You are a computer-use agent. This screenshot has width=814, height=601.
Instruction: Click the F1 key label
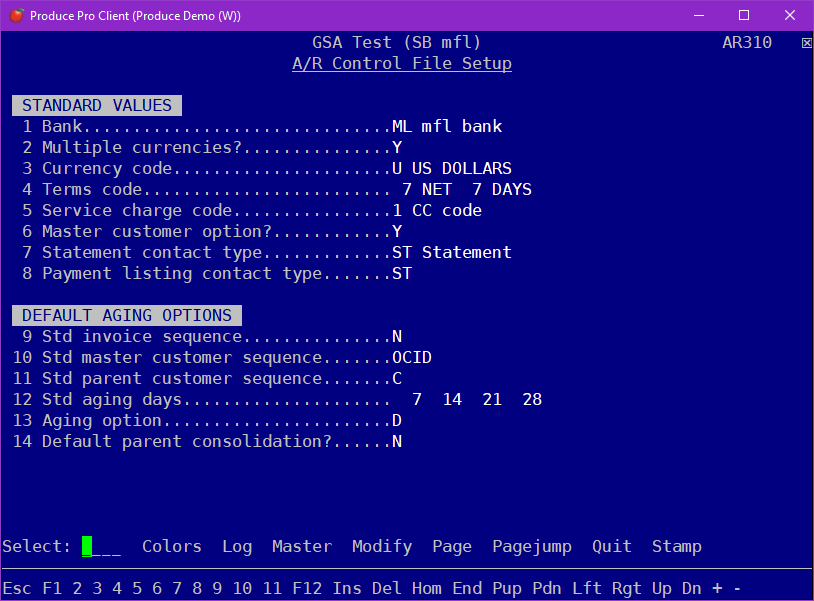52,588
